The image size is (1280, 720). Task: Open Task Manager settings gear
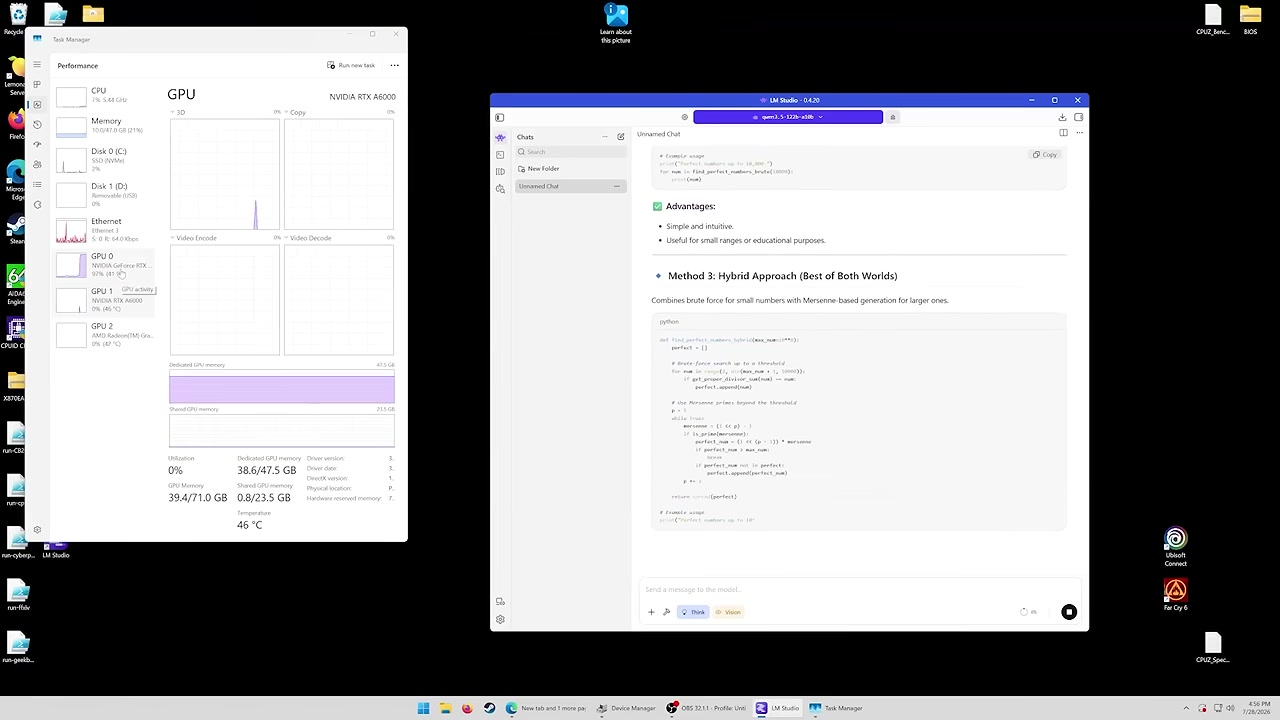(x=37, y=530)
